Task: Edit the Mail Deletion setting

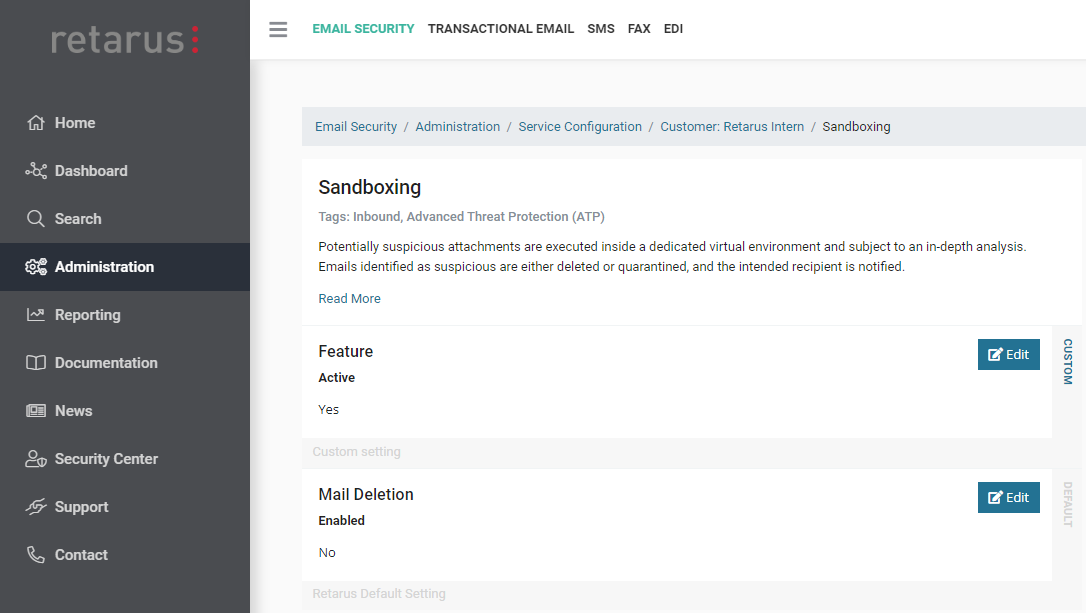Action: (1008, 498)
